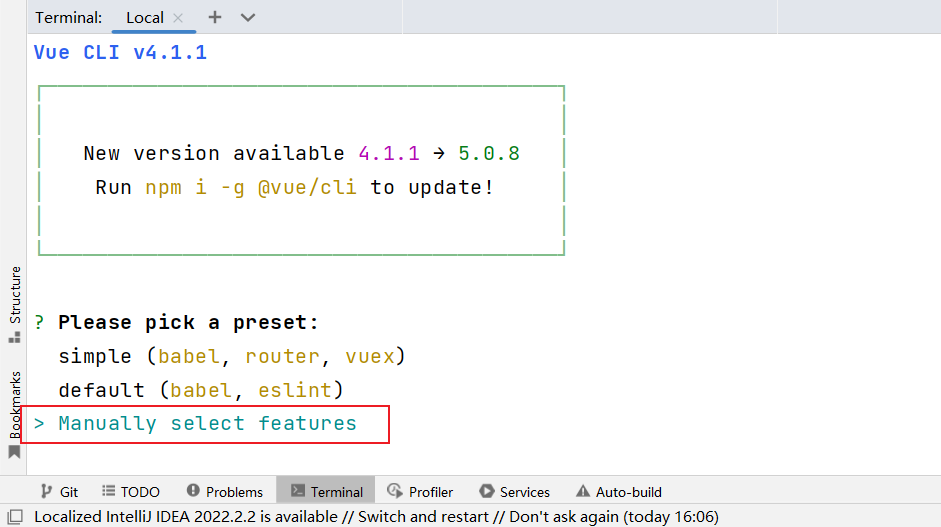The image size is (941, 527).
Task: Open the TODO tool window
Action: (131, 492)
